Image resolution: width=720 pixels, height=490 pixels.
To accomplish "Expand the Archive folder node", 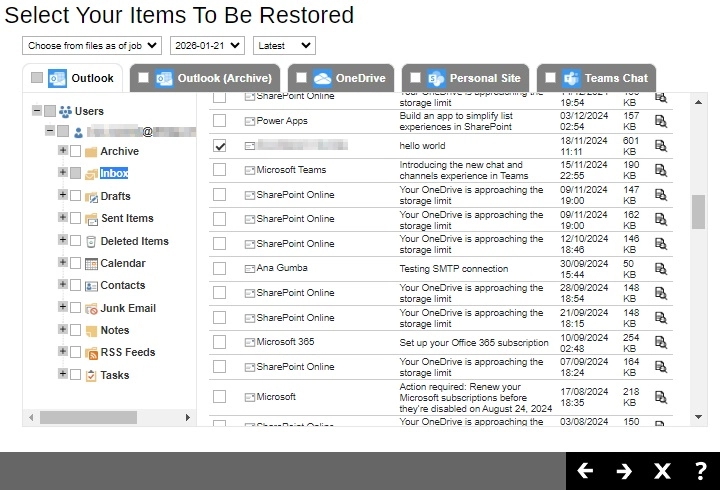I will (x=63, y=150).
